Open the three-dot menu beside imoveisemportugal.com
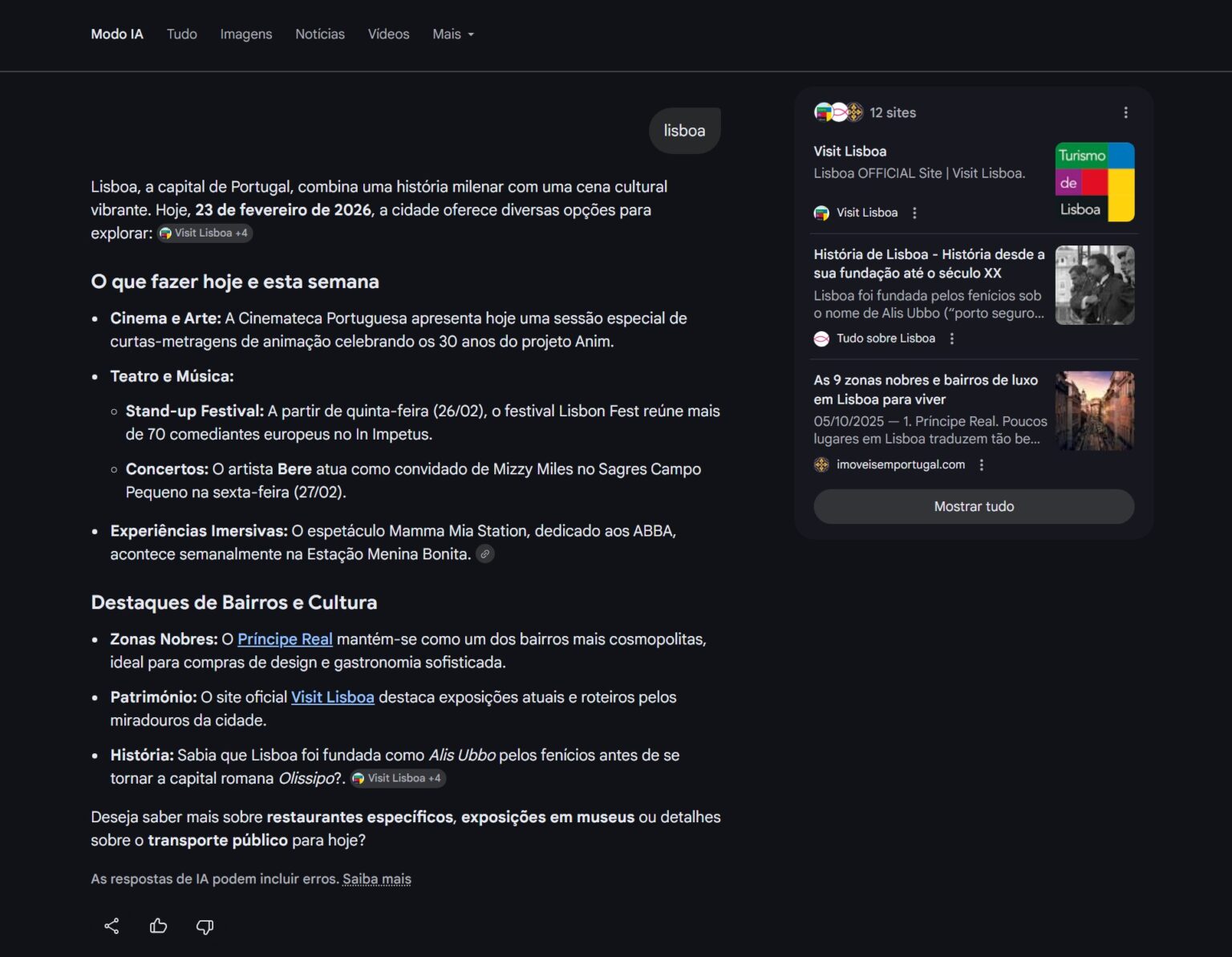This screenshot has width=1232, height=957. pyautogui.click(x=982, y=464)
